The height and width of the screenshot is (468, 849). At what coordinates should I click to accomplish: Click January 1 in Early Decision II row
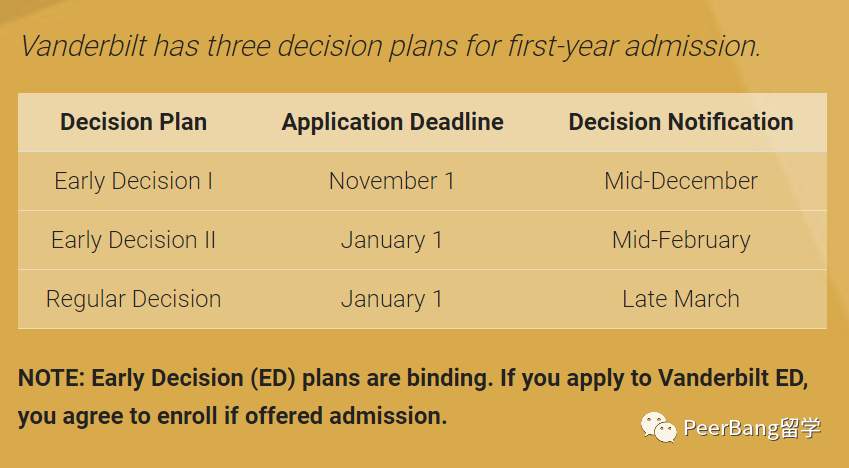392,240
